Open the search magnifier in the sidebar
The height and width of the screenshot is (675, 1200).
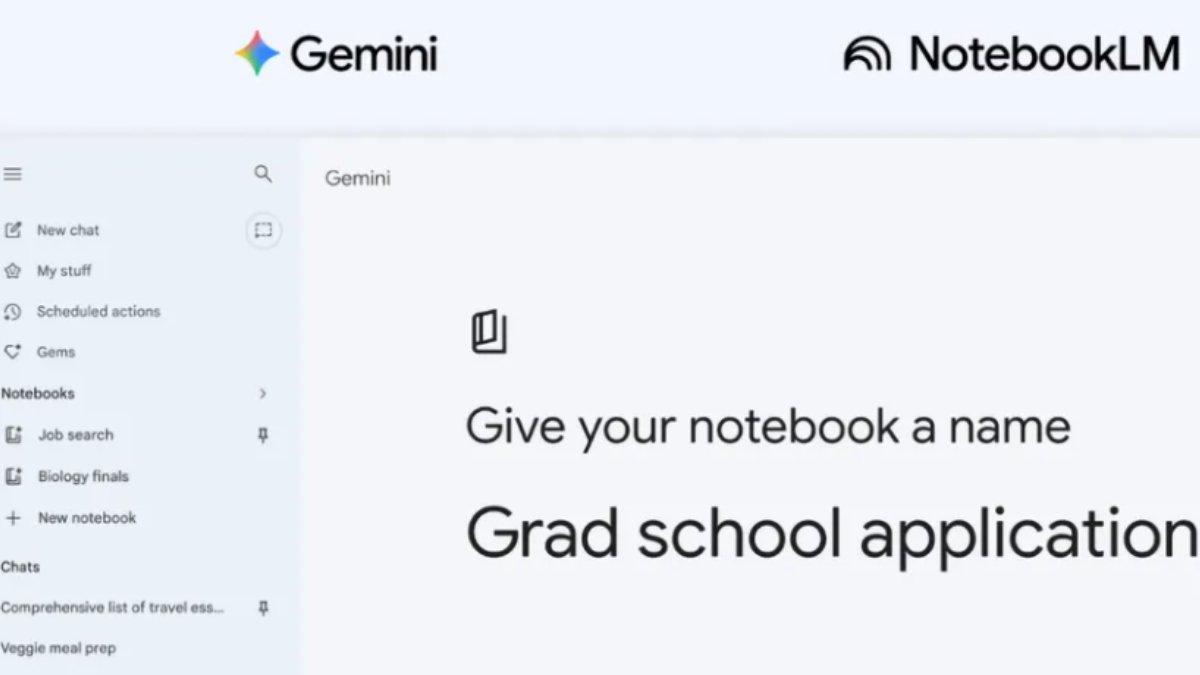263,174
